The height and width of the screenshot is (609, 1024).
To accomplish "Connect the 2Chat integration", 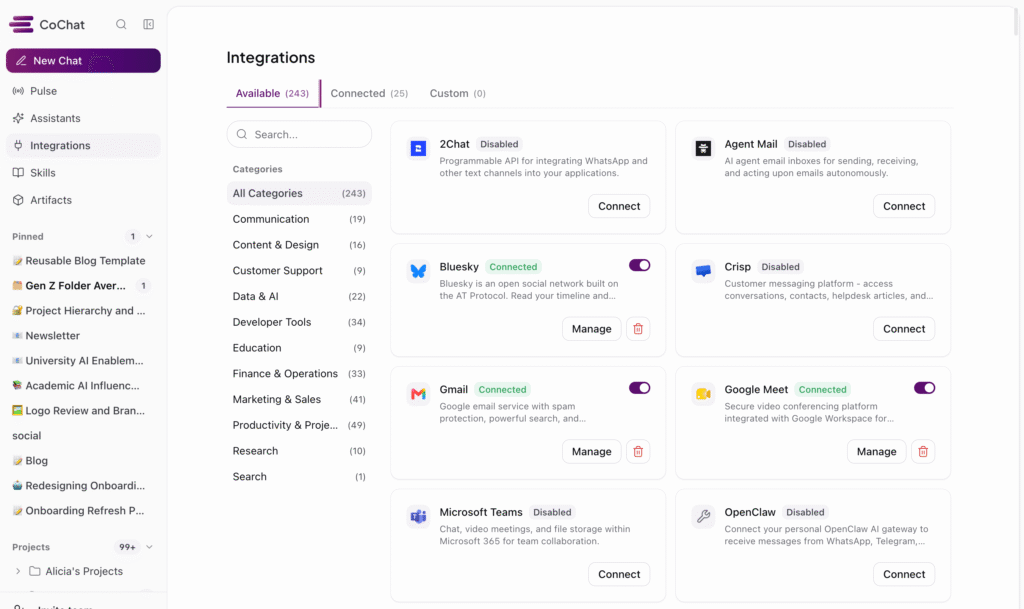I will 618,206.
